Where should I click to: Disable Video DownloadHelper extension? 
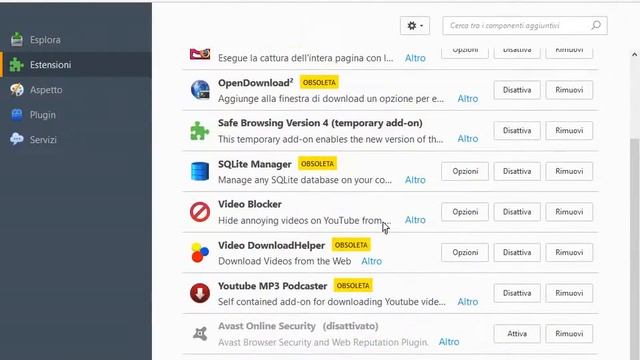517,252
